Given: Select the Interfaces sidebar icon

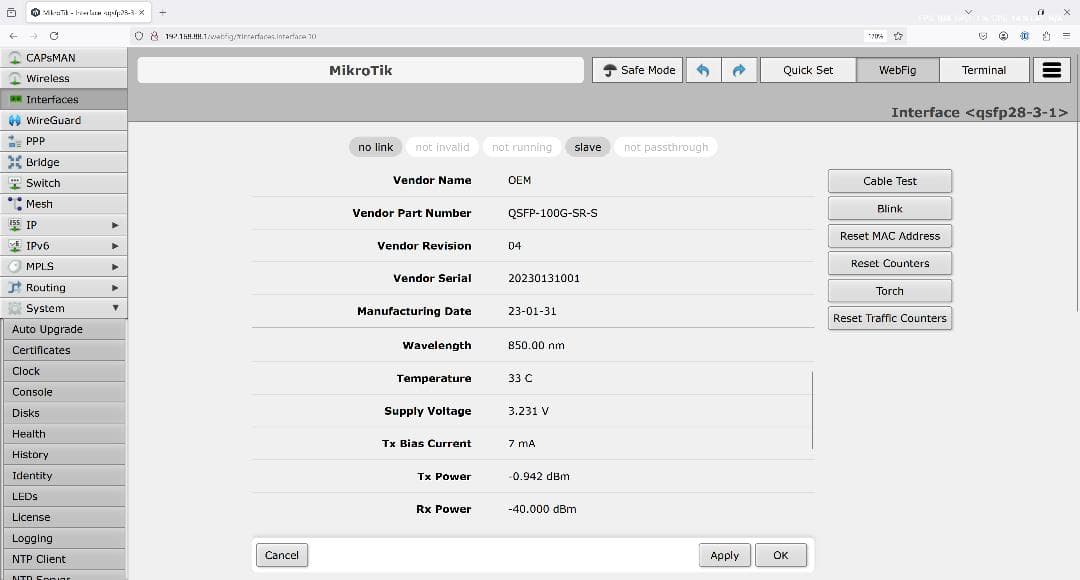Looking at the screenshot, I should tap(14, 99).
